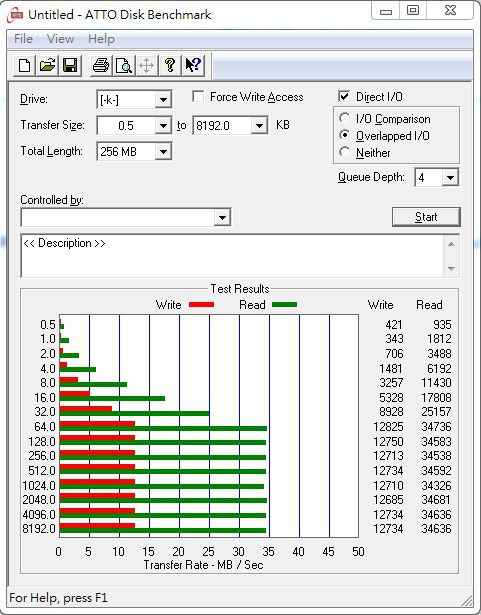Screen dimensions: 481x615
Task: Open the View menu
Action: coord(60,39)
